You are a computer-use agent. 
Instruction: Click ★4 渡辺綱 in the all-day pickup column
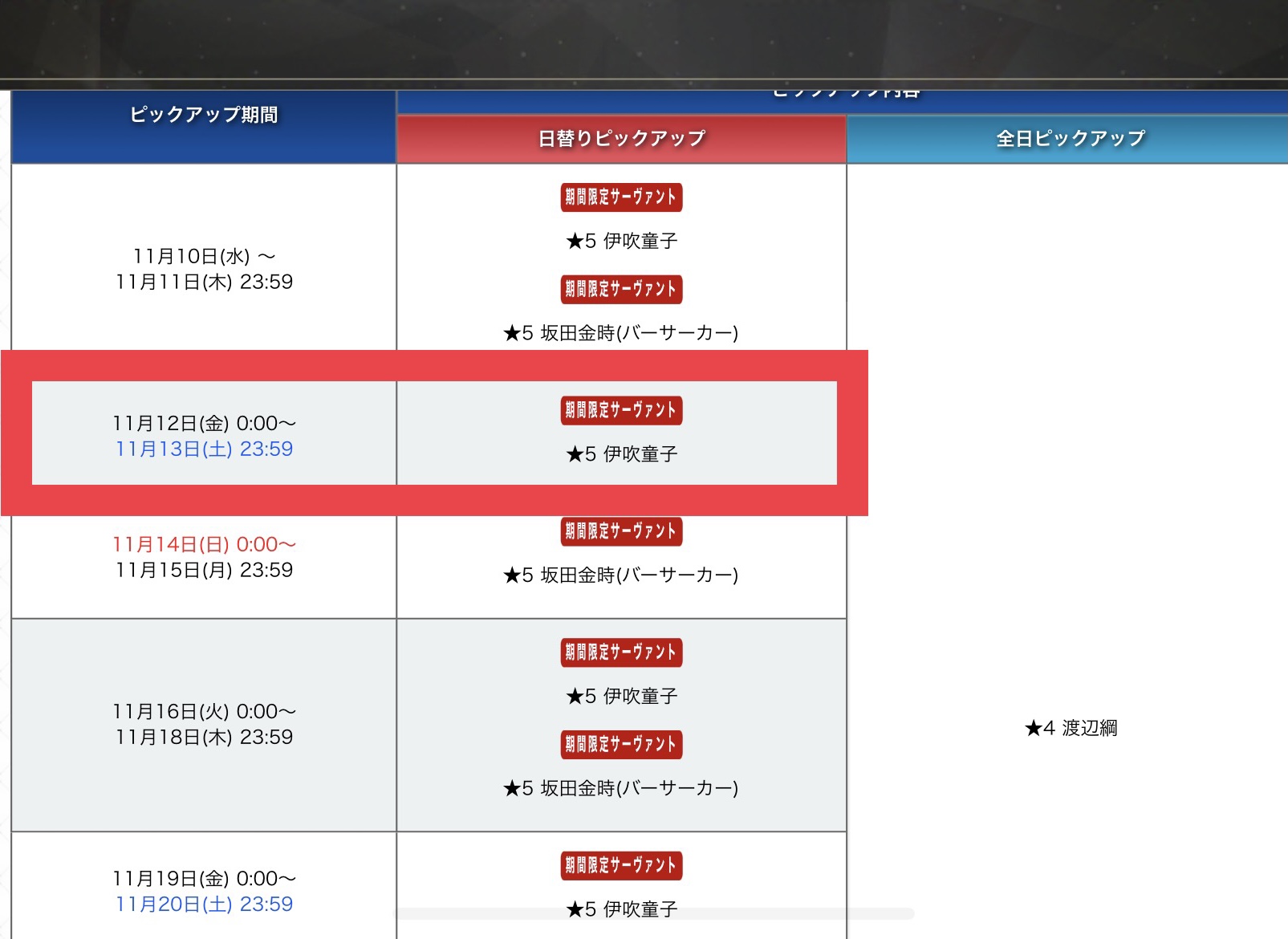(x=1071, y=728)
